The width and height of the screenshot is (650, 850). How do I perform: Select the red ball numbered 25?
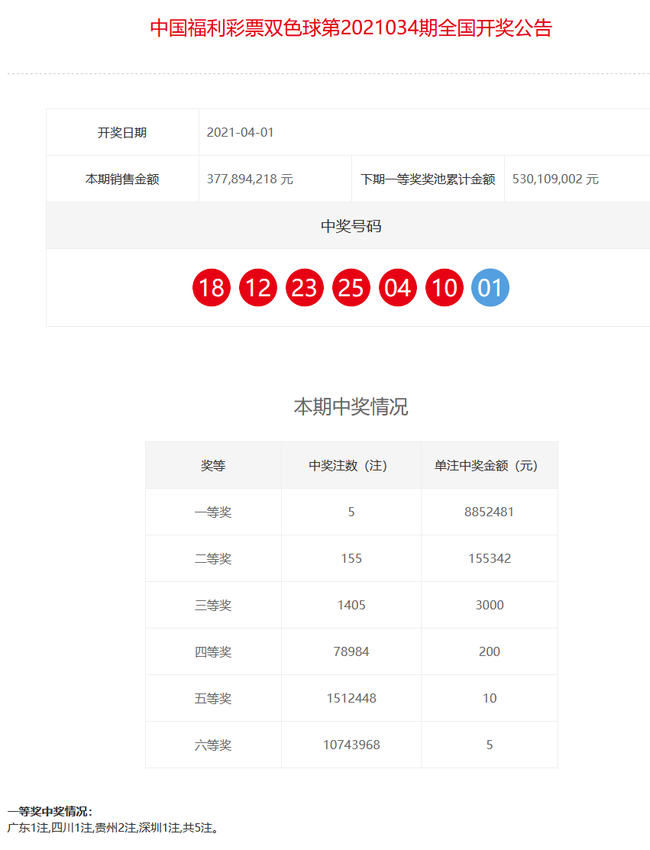(351, 289)
